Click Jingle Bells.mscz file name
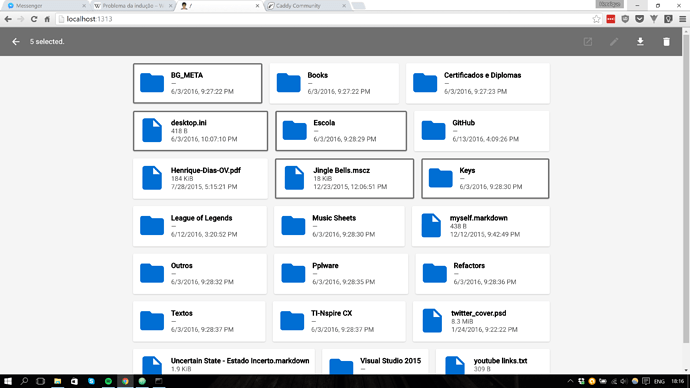Viewport: 690px width, 388px height. coord(341,170)
